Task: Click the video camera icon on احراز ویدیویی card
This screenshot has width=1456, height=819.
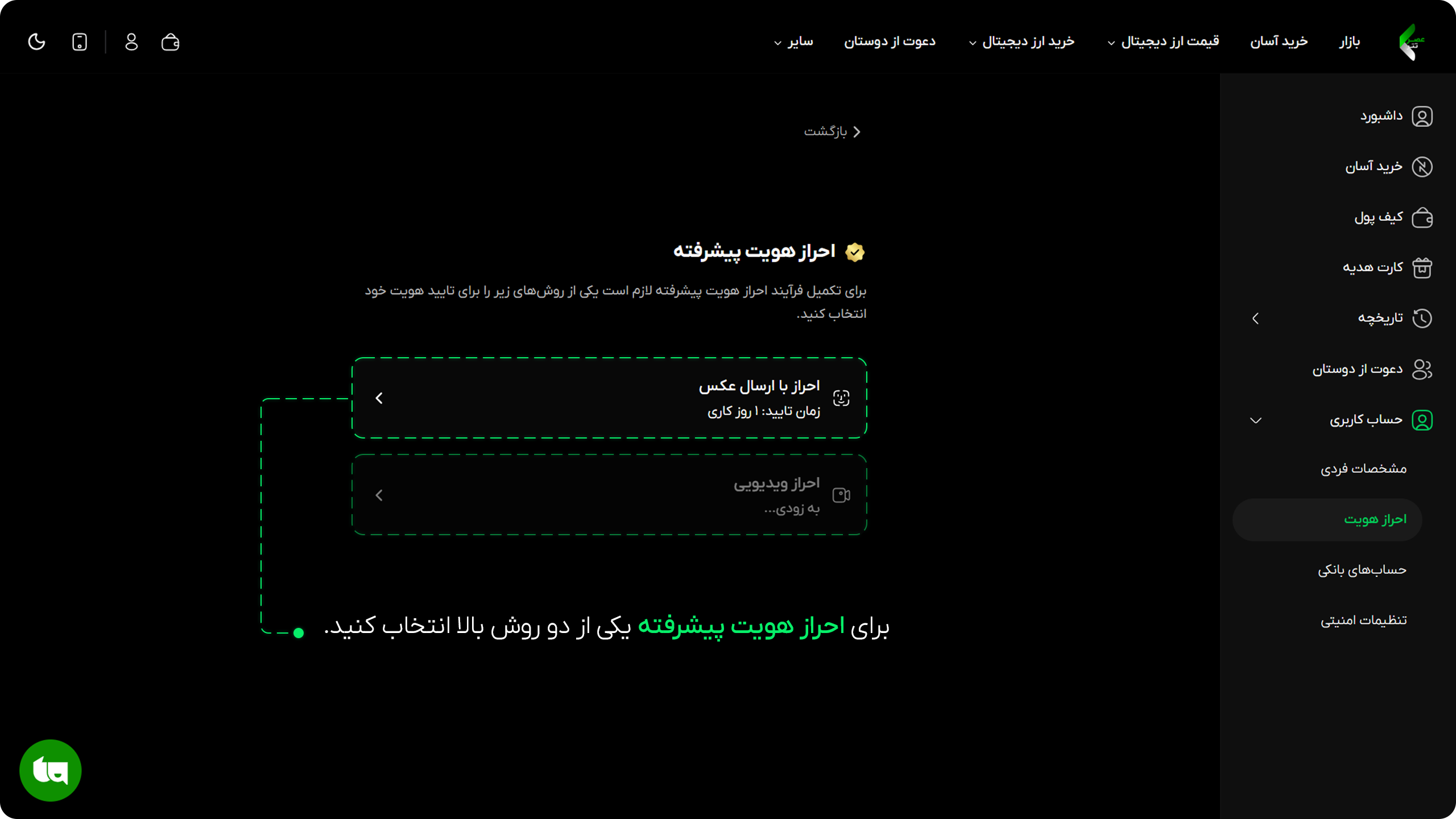Action: (x=841, y=495)
